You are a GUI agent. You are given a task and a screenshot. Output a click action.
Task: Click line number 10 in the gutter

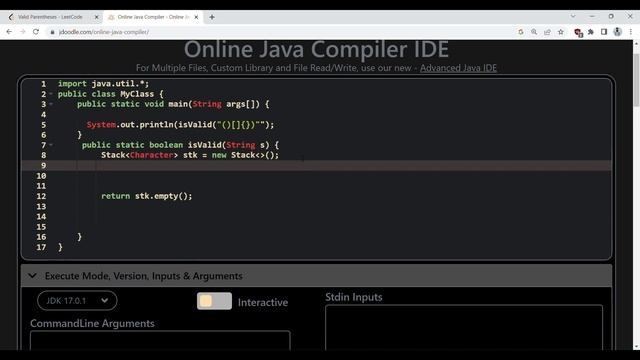pos(41,176)
